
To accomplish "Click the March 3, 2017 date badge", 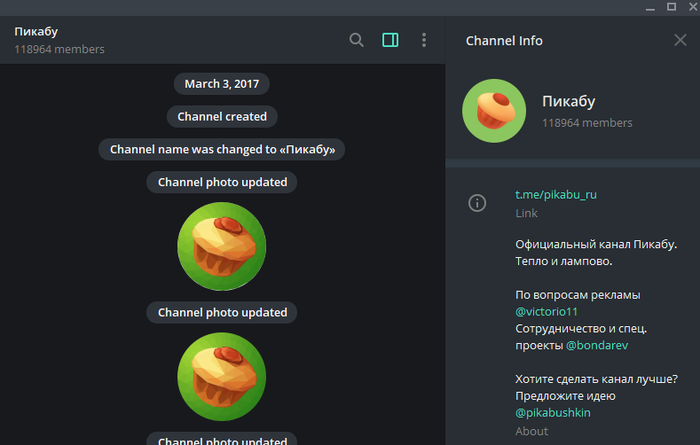I will pyautogui.click(x=222, y=84).
